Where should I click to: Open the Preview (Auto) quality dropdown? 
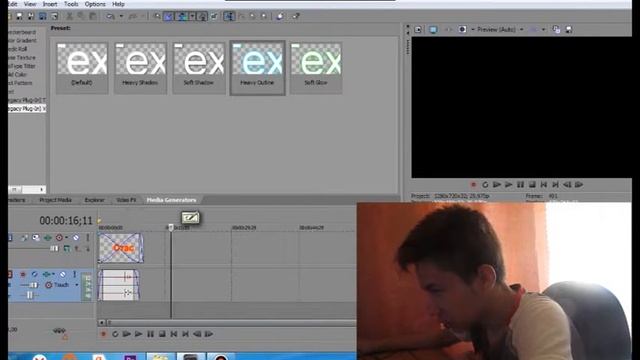pos(500,29)
